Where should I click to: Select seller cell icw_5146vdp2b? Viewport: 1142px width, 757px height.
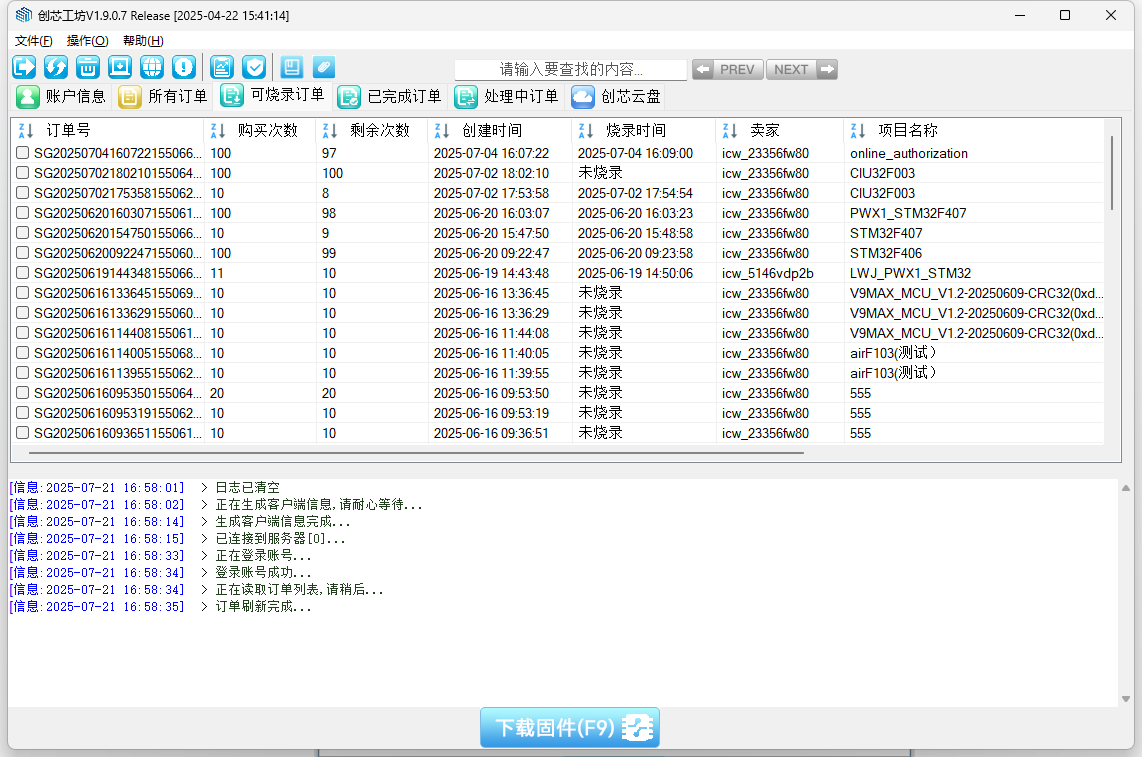tap(768, 273)
